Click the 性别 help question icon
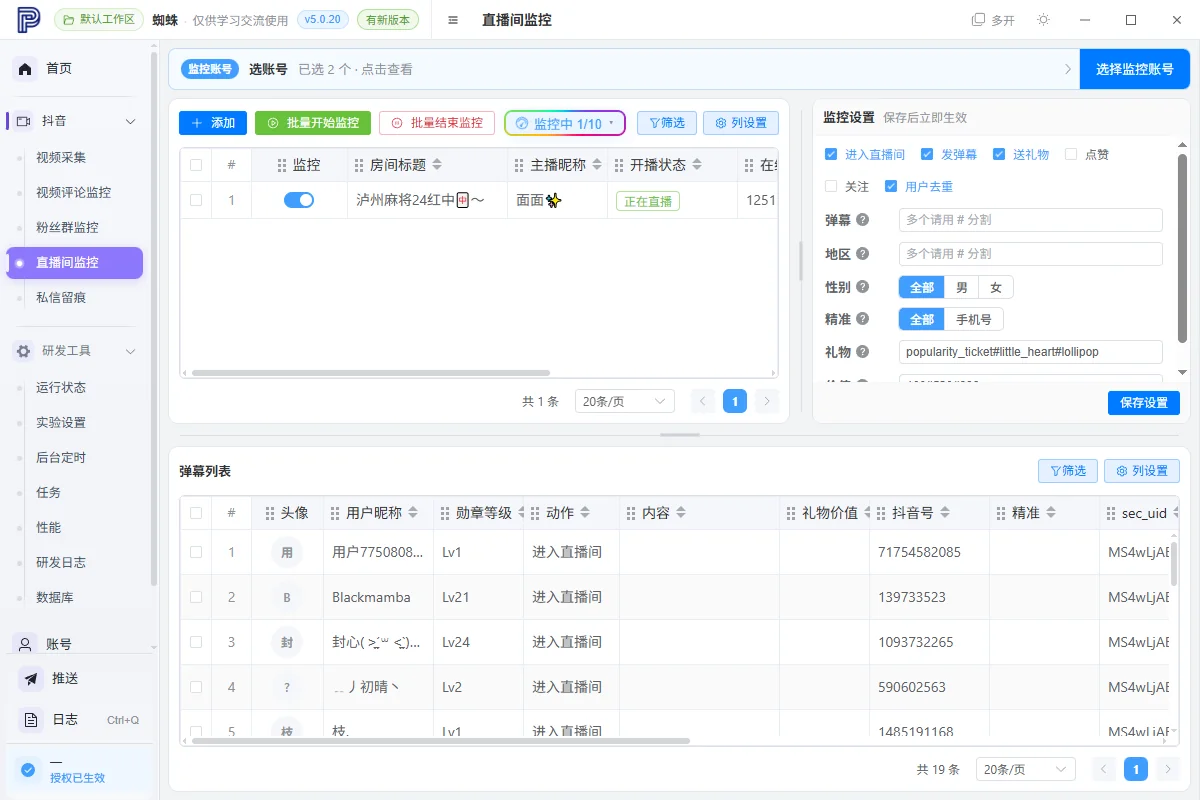 tap(863, 287)
